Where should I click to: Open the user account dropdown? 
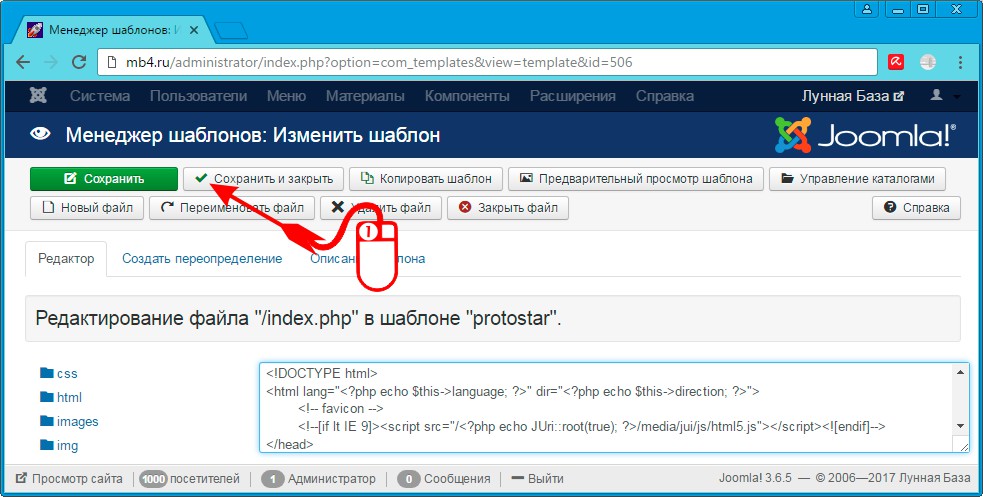click(945, 96)
